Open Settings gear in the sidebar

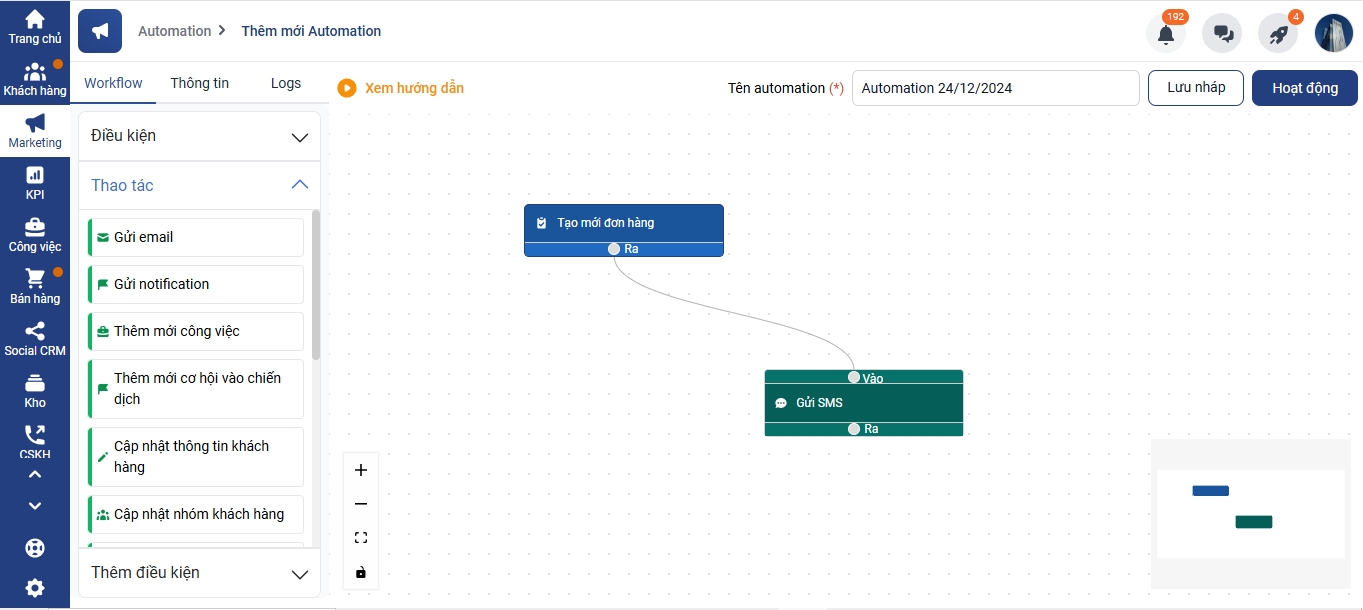click(35, 587)
